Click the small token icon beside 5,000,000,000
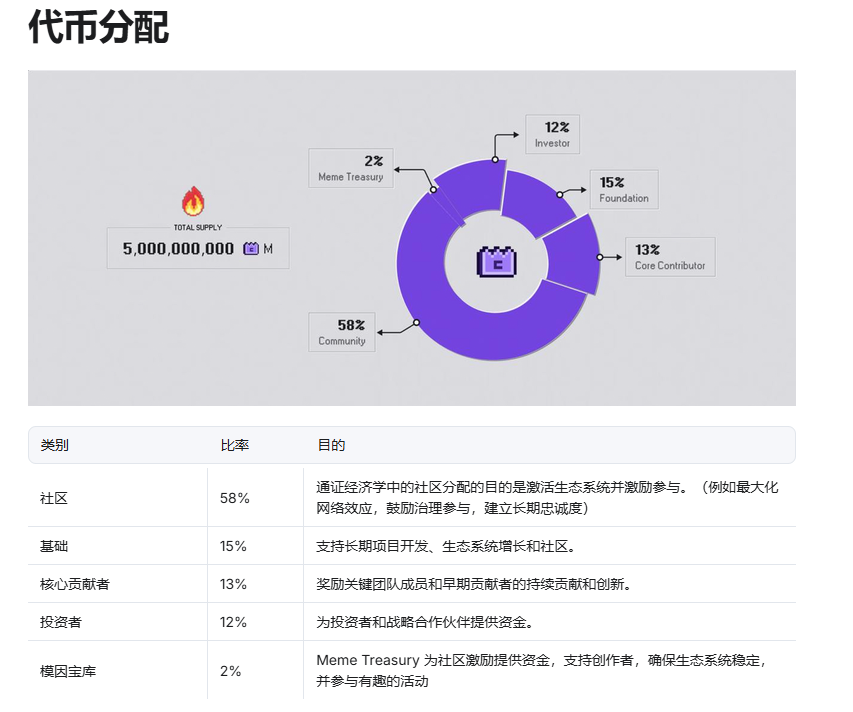Viewport: 853px width, 712px height. [251, 249]
